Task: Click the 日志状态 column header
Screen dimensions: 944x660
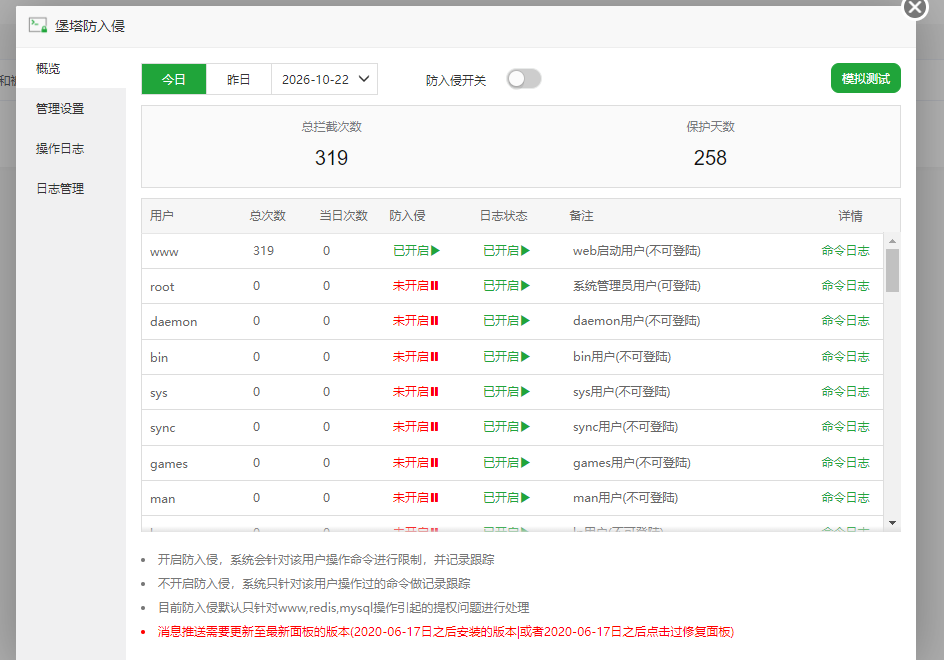Action: 503,216
